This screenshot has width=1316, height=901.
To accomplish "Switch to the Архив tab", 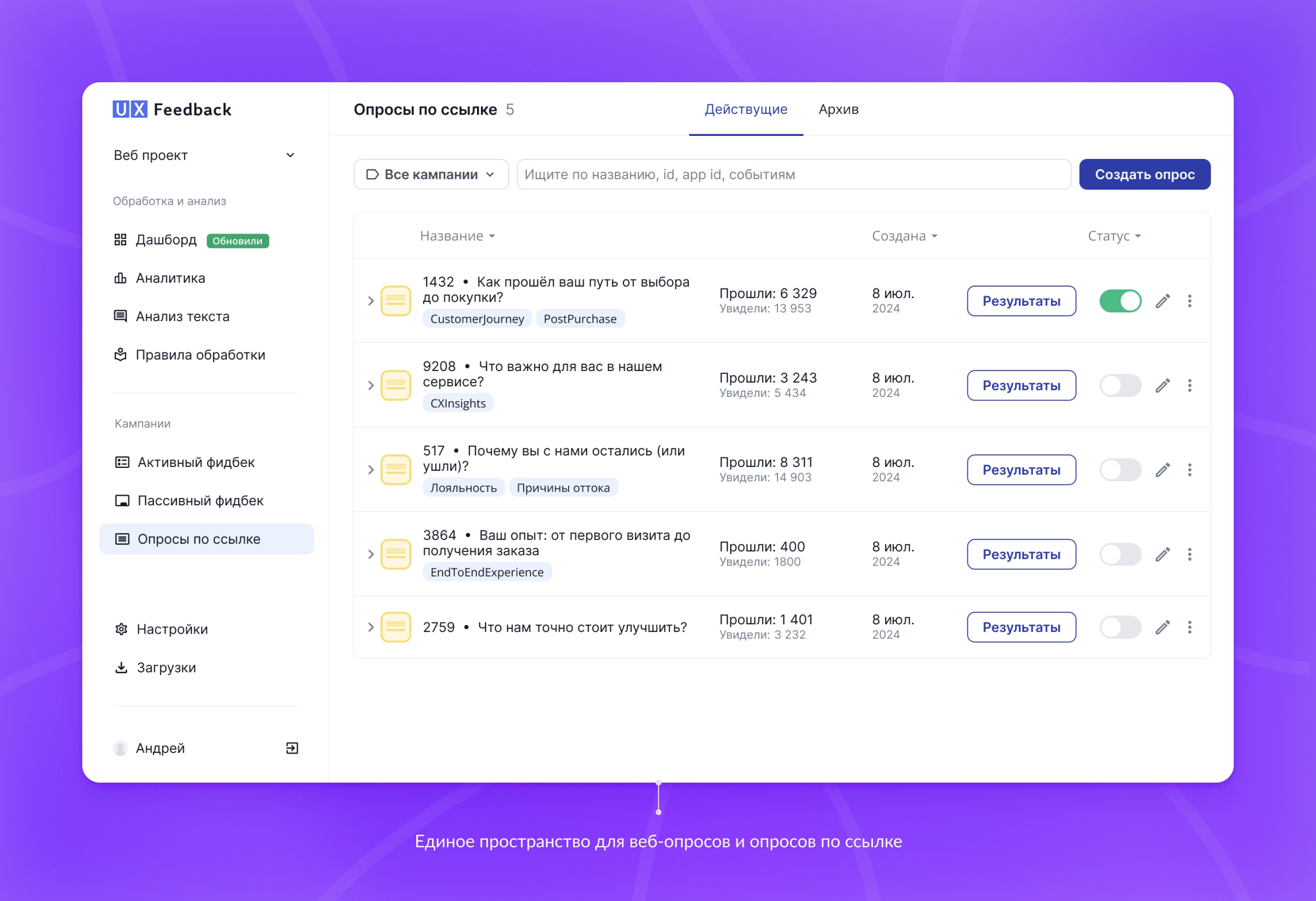I will coord(838,109).
